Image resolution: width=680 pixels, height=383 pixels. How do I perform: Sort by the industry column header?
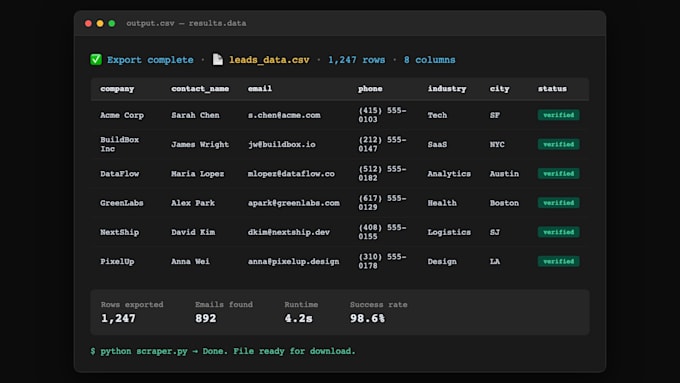click(x=447, y=89)
